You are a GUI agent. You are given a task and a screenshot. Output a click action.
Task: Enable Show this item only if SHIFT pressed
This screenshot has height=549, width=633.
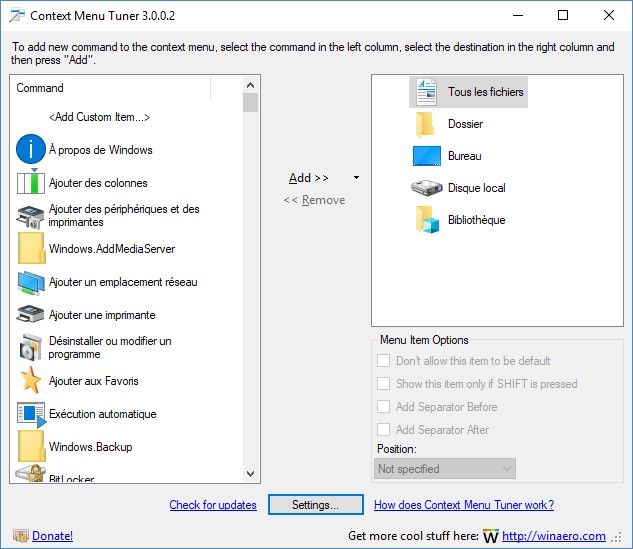[x=384, y=384]
